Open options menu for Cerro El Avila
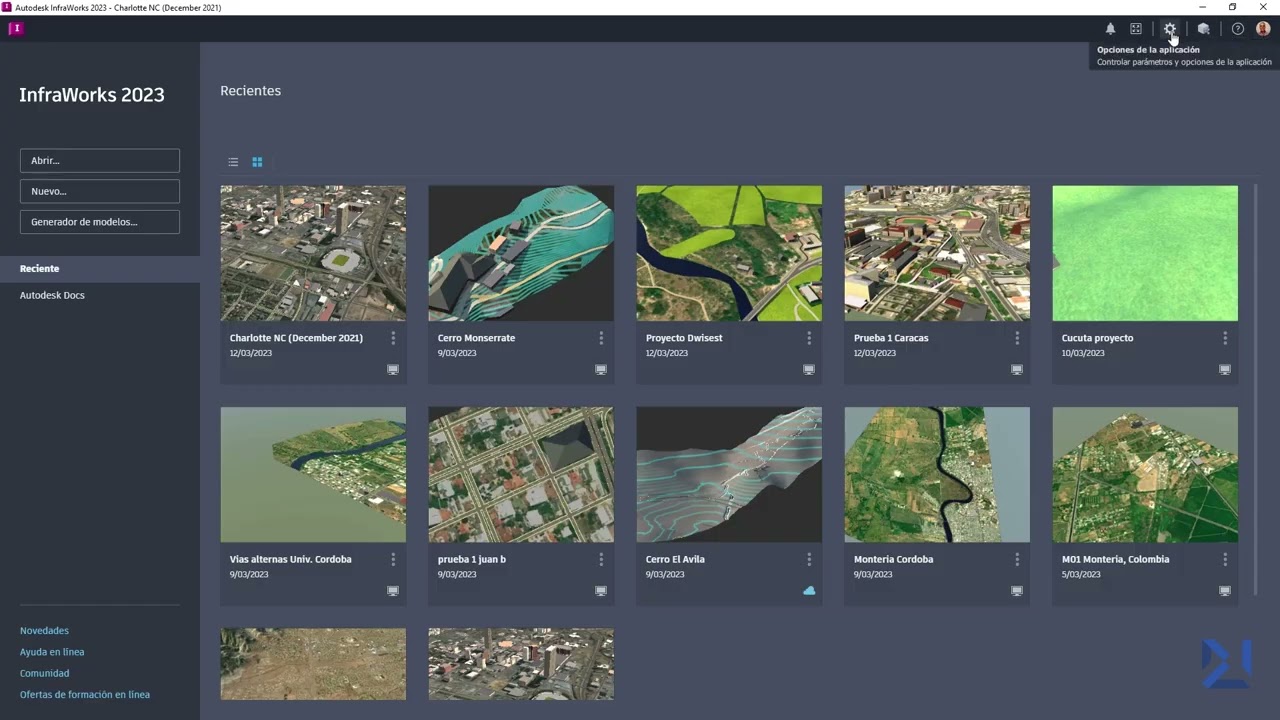Viewport: 1280px width, 720px height. (809, 560)
